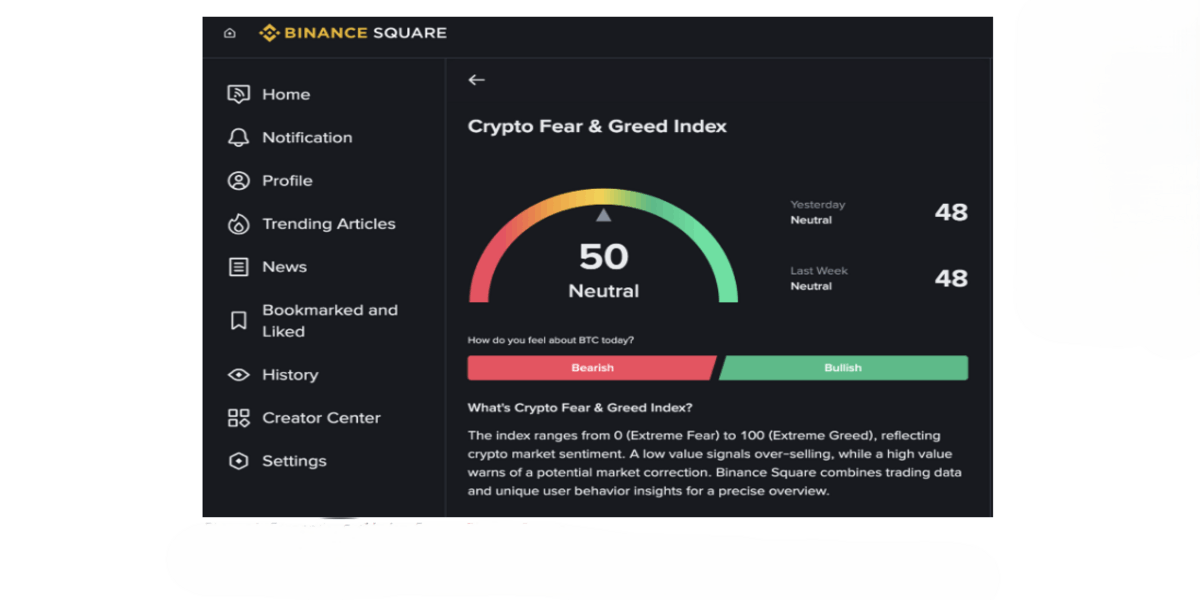This screenshot has width=1200, height=600.
Task: Click the Yesterday index value 48
Action: tap(951, 212)
